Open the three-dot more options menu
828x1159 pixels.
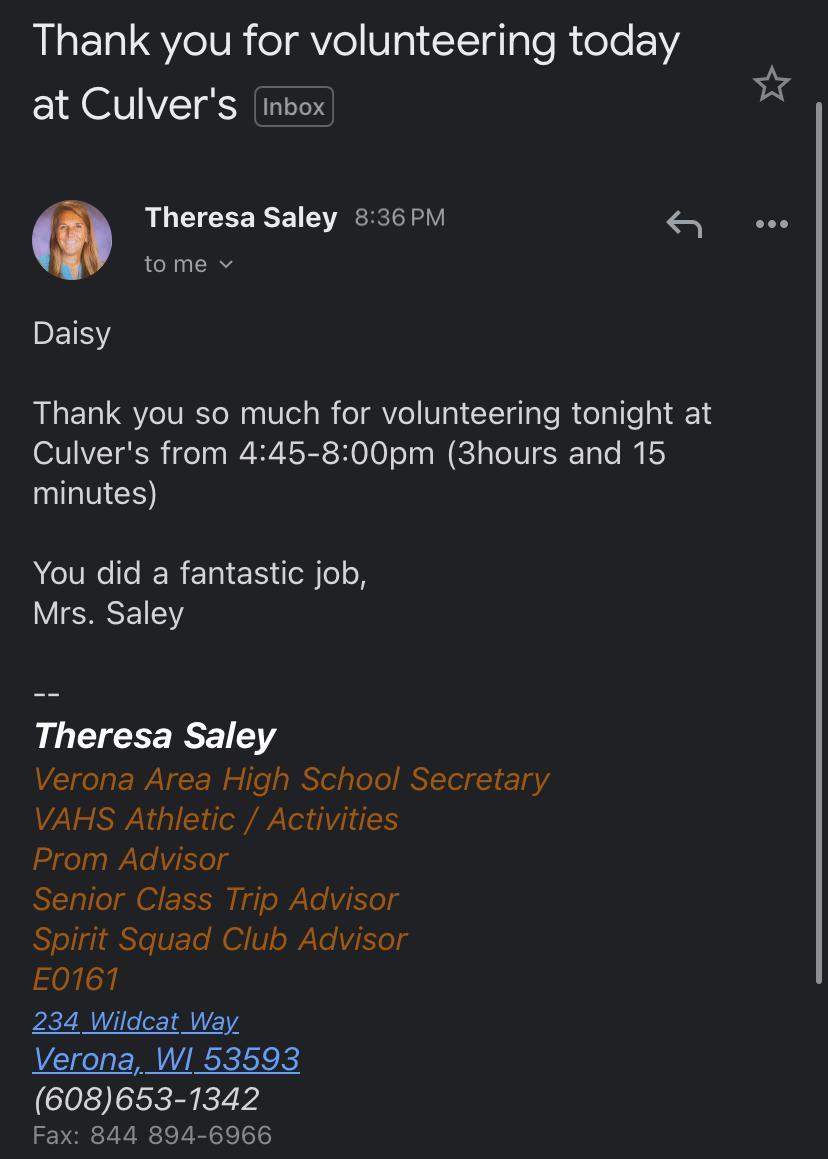click(x=771, y=224)
